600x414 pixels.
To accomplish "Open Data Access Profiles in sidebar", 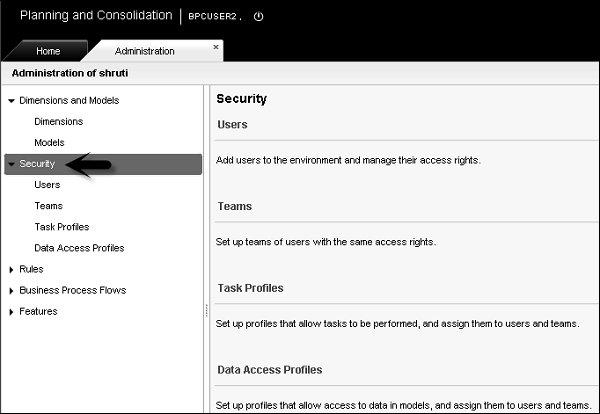I will click(x=79, y=248).
